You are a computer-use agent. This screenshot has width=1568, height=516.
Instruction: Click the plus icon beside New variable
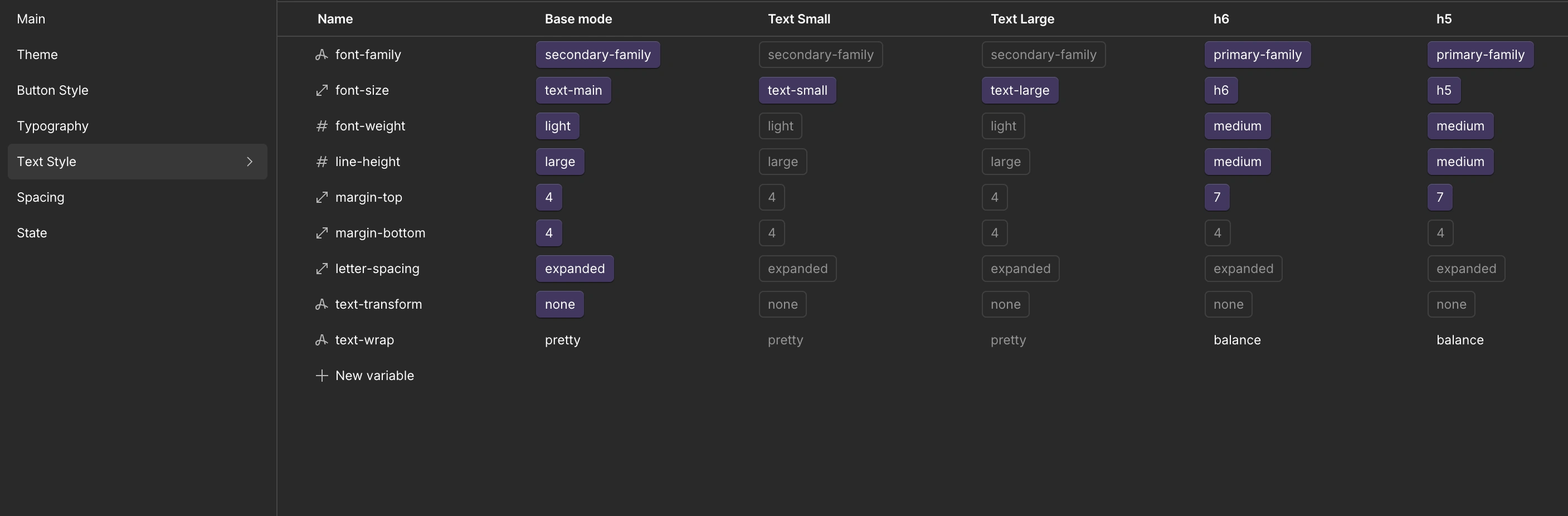click(322, 376)
